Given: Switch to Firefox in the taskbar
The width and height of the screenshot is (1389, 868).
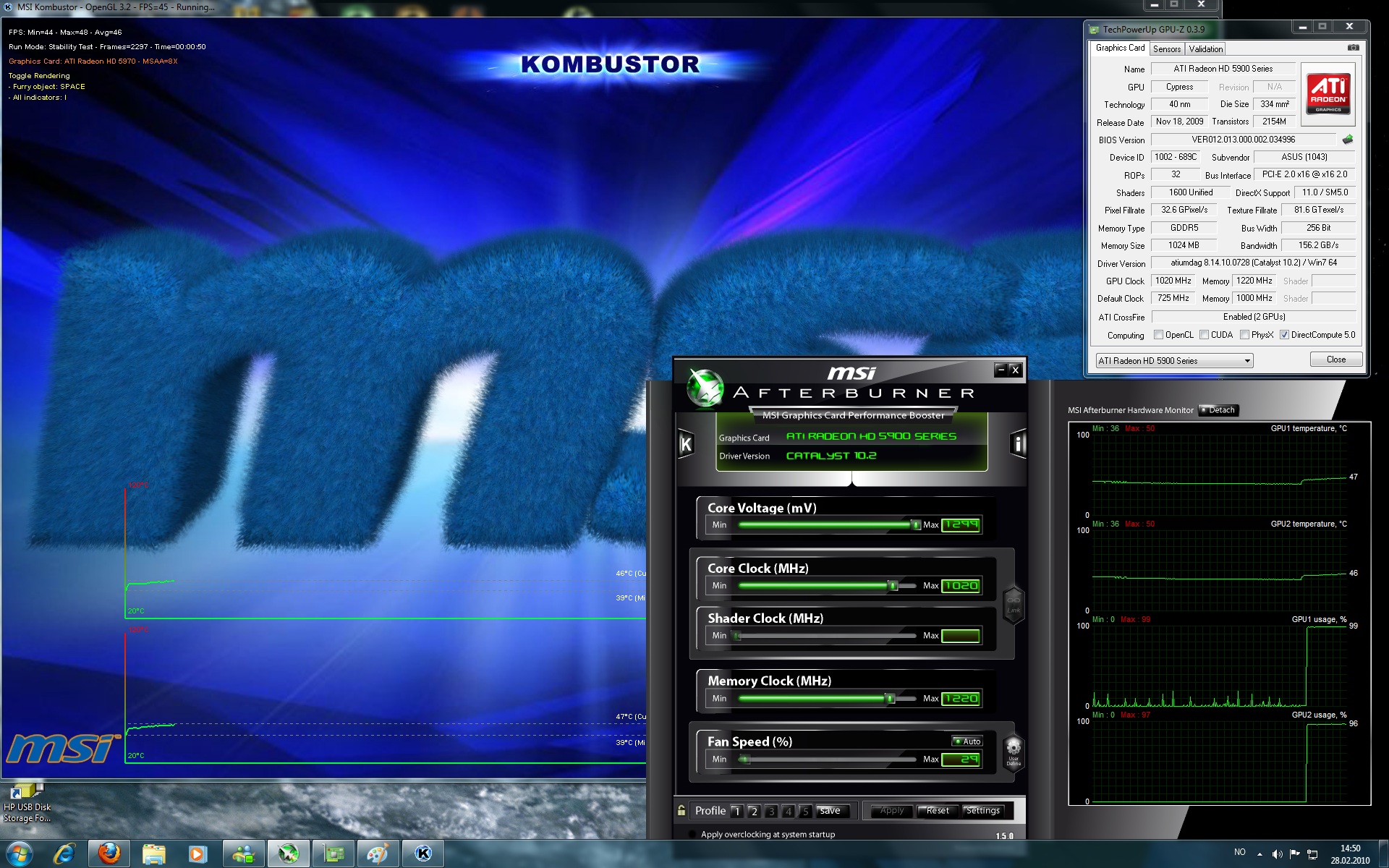Looking at the screenshot, I should click(109, 854).
